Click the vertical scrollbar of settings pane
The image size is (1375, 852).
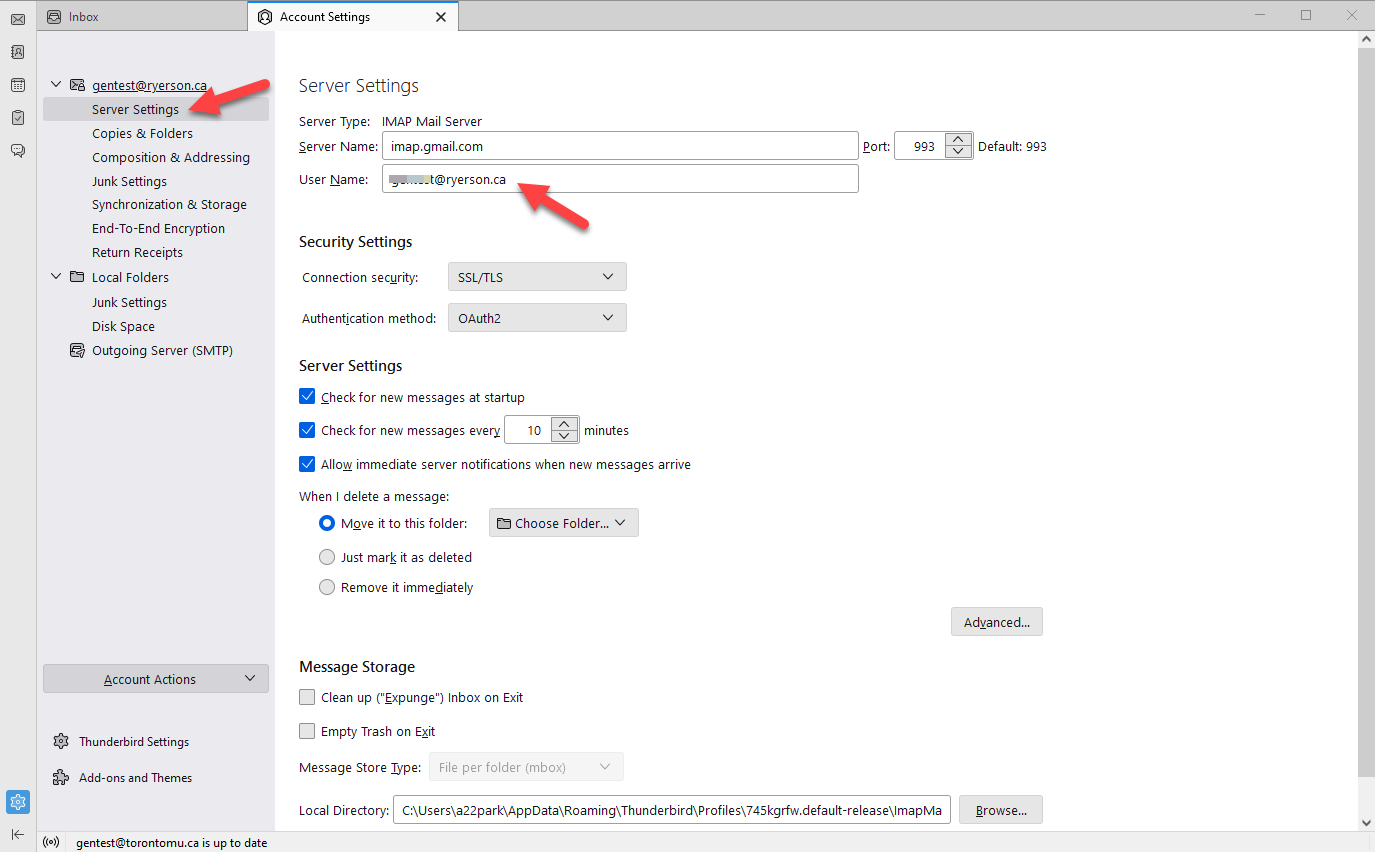(x=1366, y=412)
